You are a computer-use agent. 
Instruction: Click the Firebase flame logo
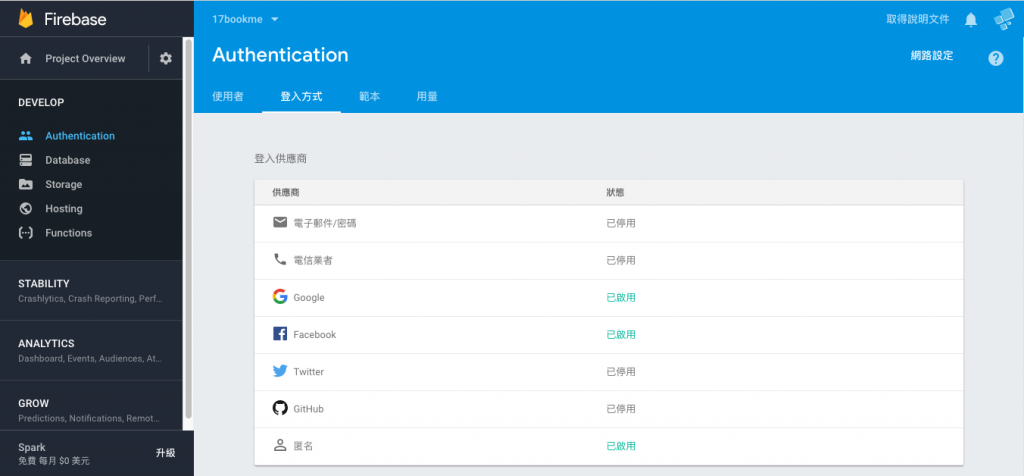[25, 19]
